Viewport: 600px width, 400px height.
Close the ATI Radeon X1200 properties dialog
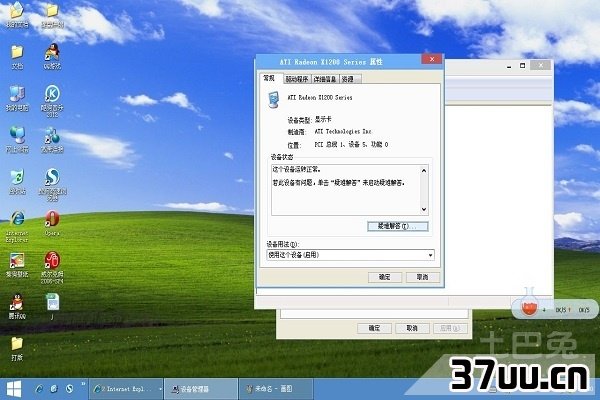tap(432, 59)
